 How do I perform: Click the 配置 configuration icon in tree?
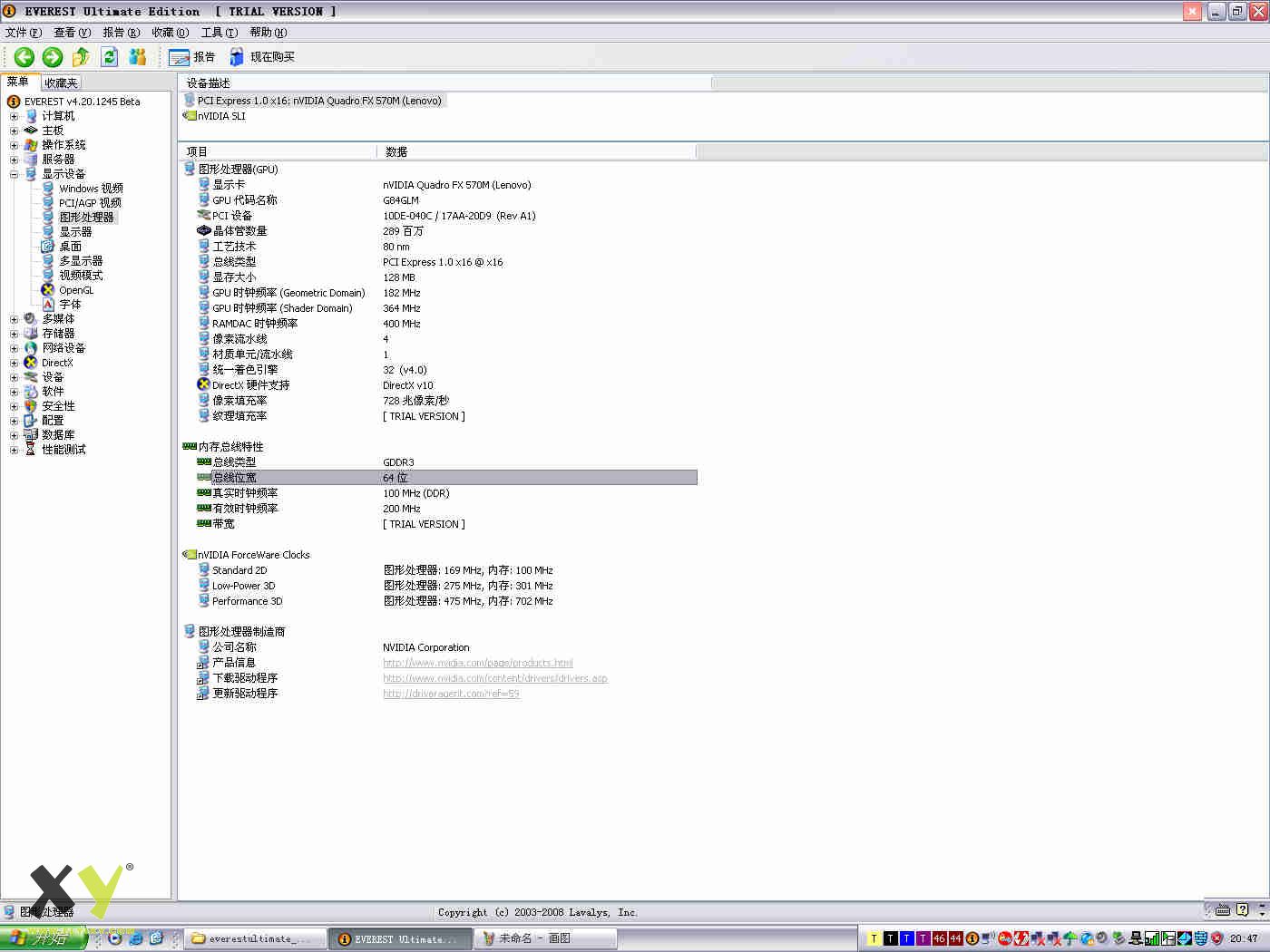click(x=31, y=421)
